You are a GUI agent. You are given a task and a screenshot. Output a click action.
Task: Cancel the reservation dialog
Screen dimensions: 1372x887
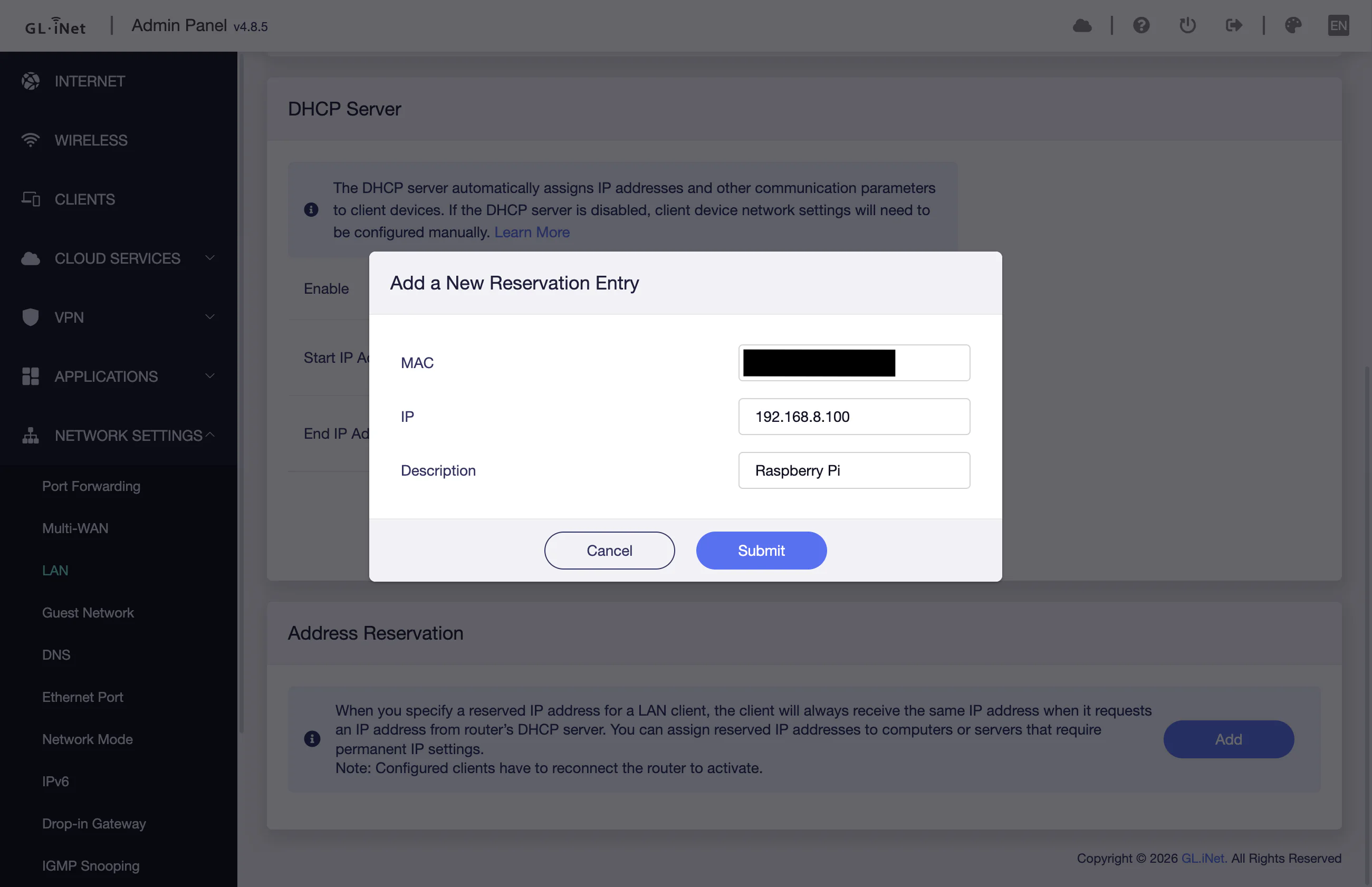tap(609, 551)
